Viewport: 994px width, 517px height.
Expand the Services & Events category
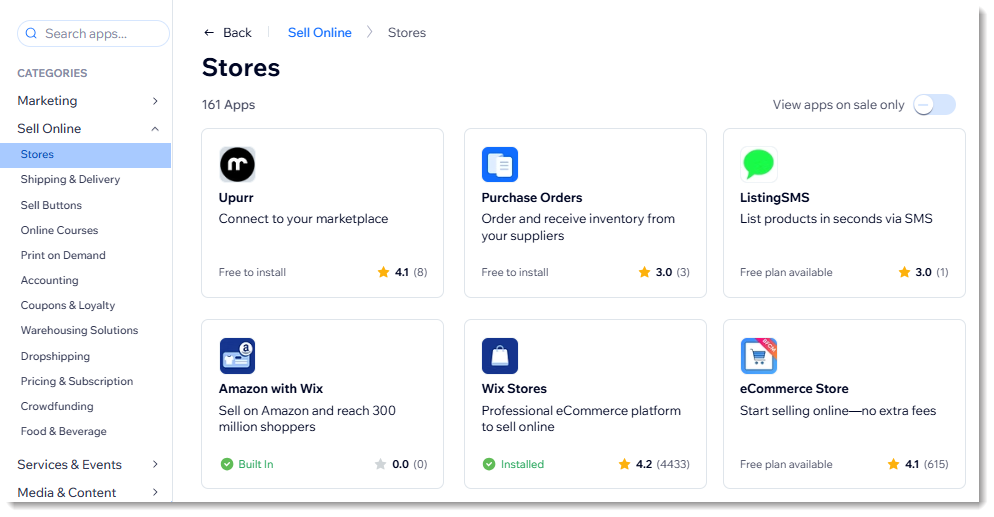pyautogui.click(x=155, y=465)
